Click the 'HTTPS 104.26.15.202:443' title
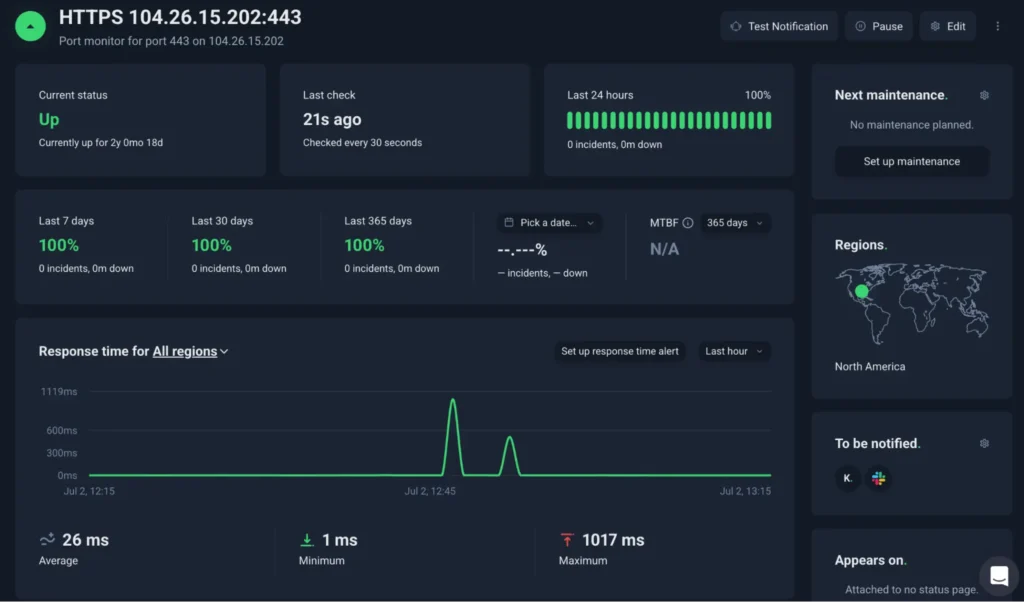 [x=180, y=17]
